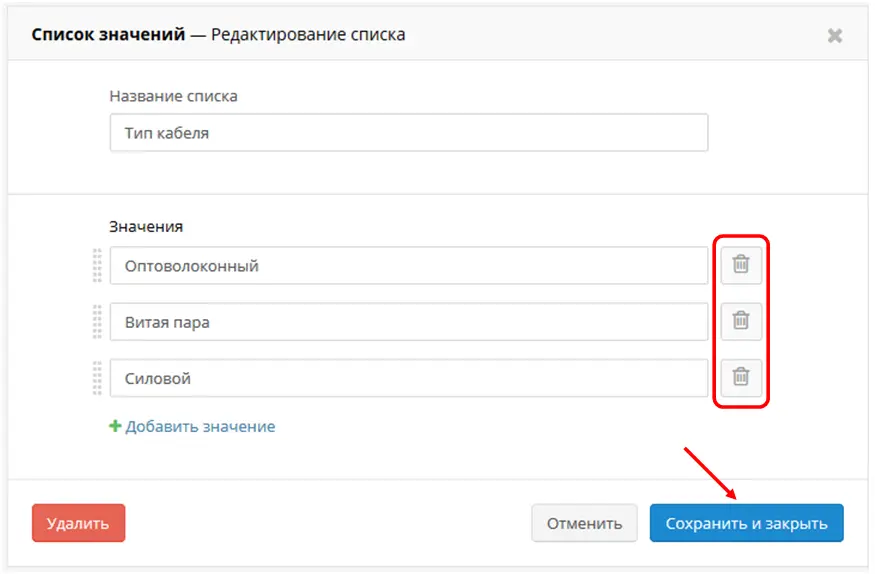Select the Силовой value input
The height and width of the screenshot is (574, 875).
click(408, 378)
